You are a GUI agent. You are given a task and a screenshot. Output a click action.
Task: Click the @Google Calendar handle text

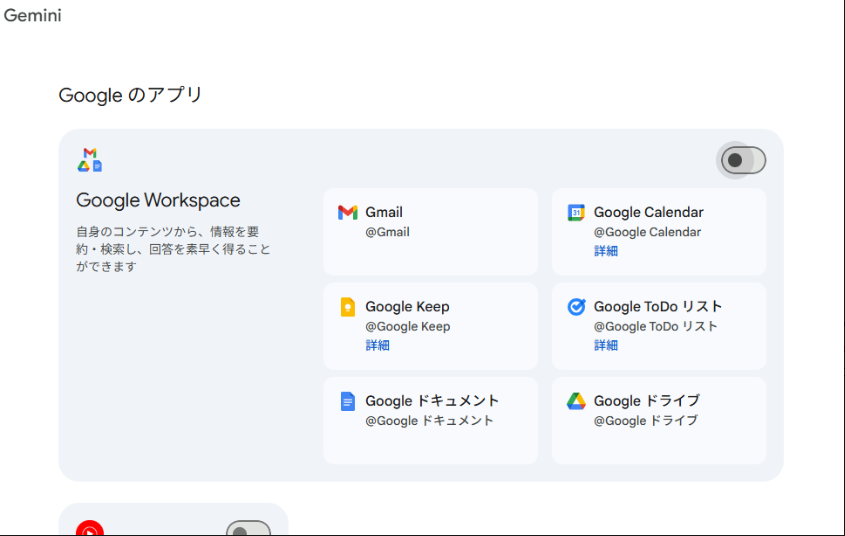tap(647, 232)
